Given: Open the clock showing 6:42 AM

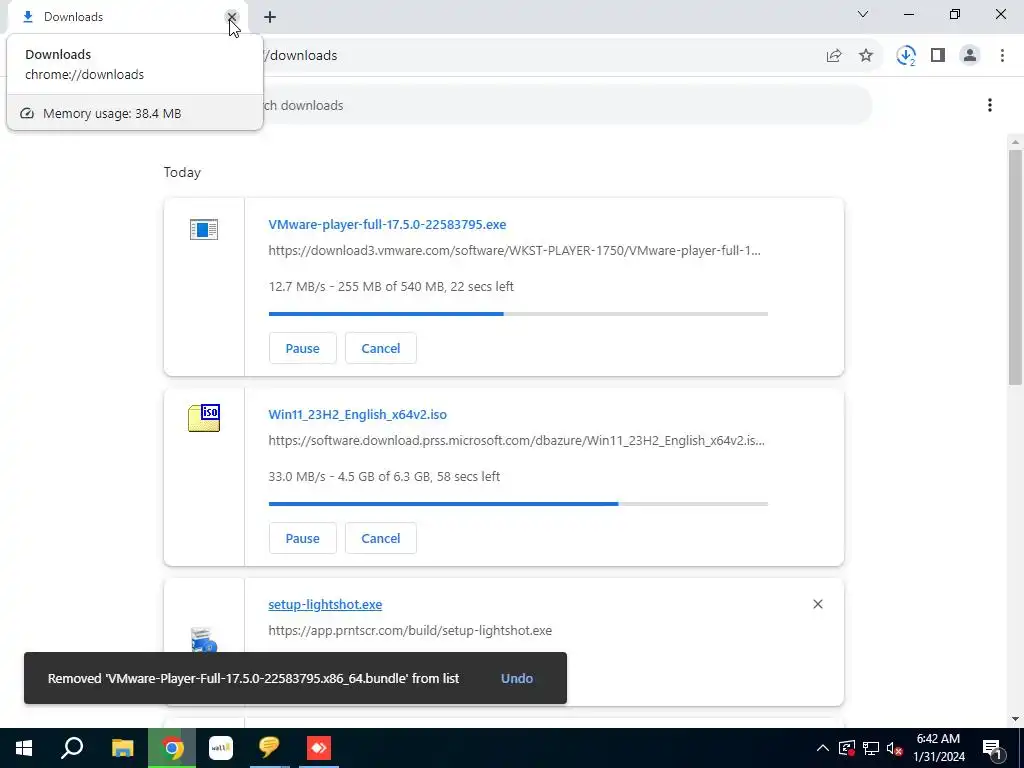Looking at the screenshot, I should click(938, 748).
